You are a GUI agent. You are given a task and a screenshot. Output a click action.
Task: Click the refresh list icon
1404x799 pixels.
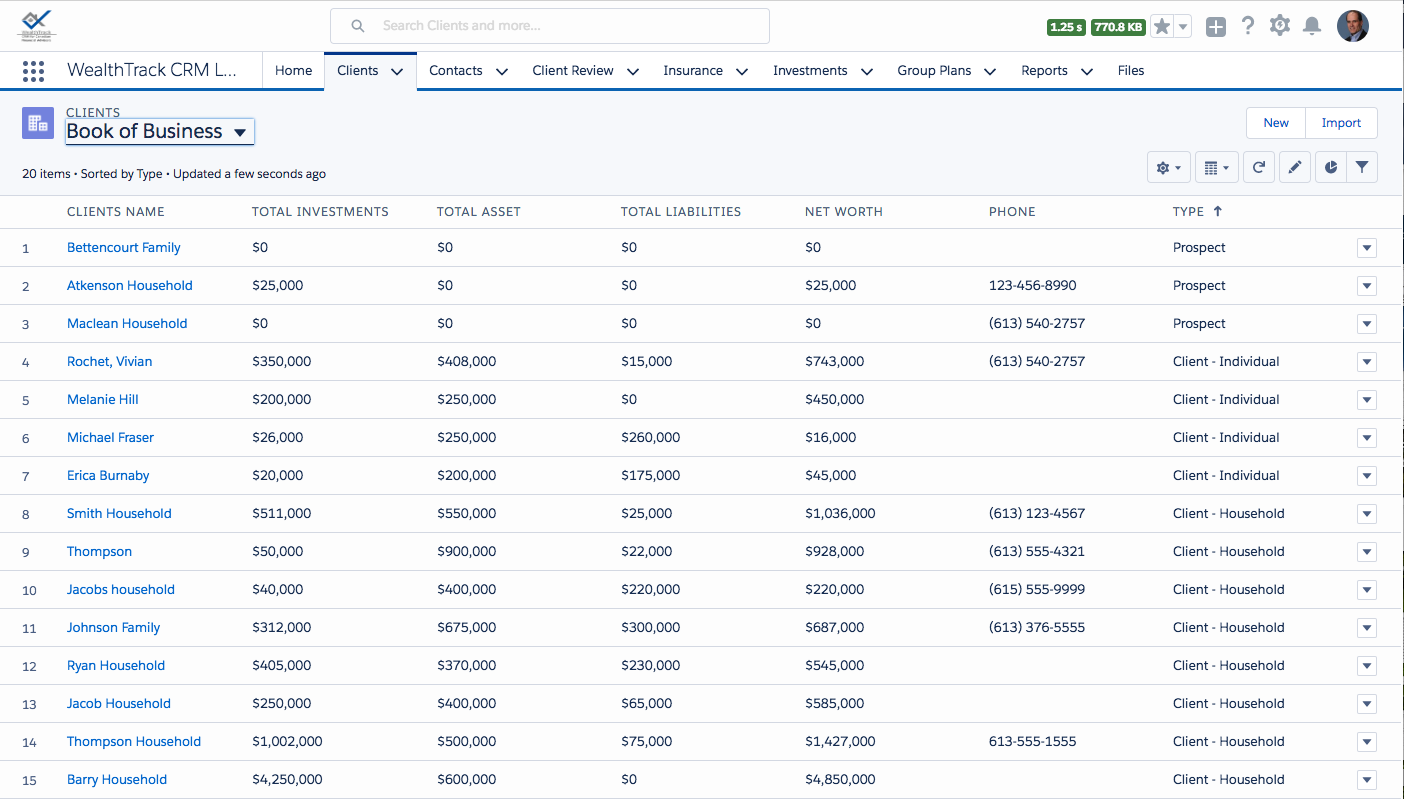[1258, 167]
